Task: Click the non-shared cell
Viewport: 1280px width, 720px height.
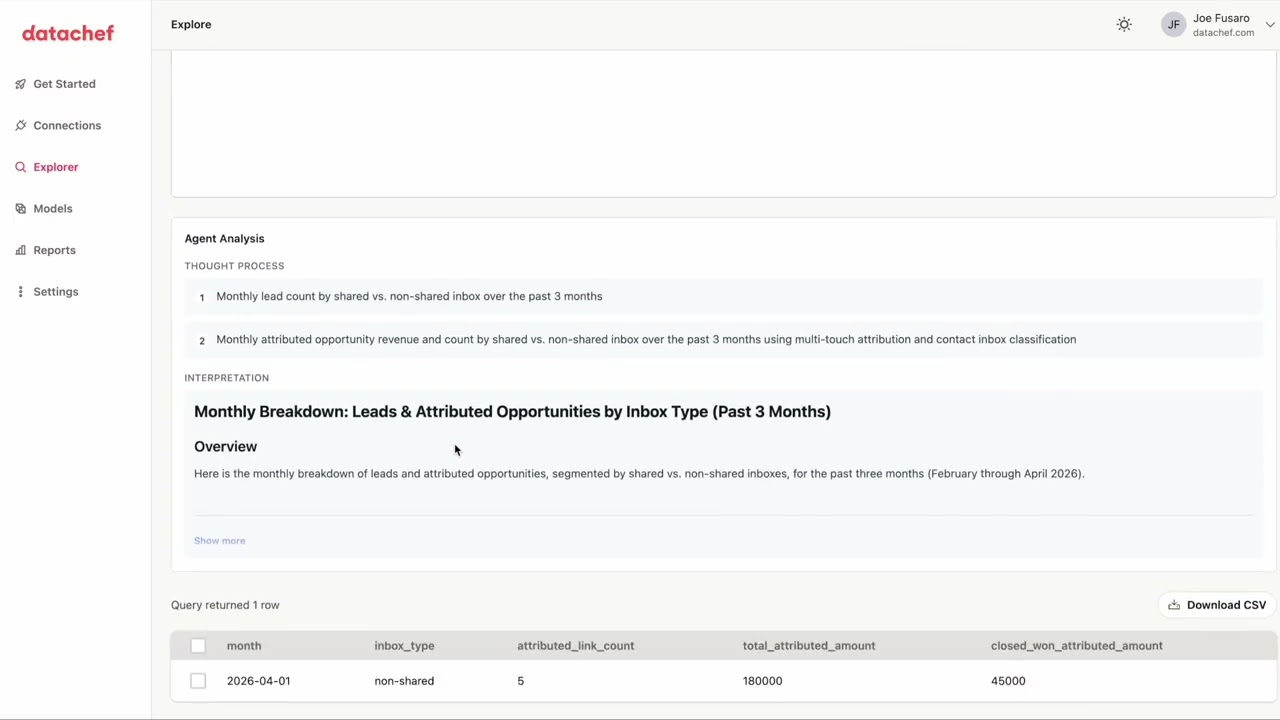Action: 404,681
